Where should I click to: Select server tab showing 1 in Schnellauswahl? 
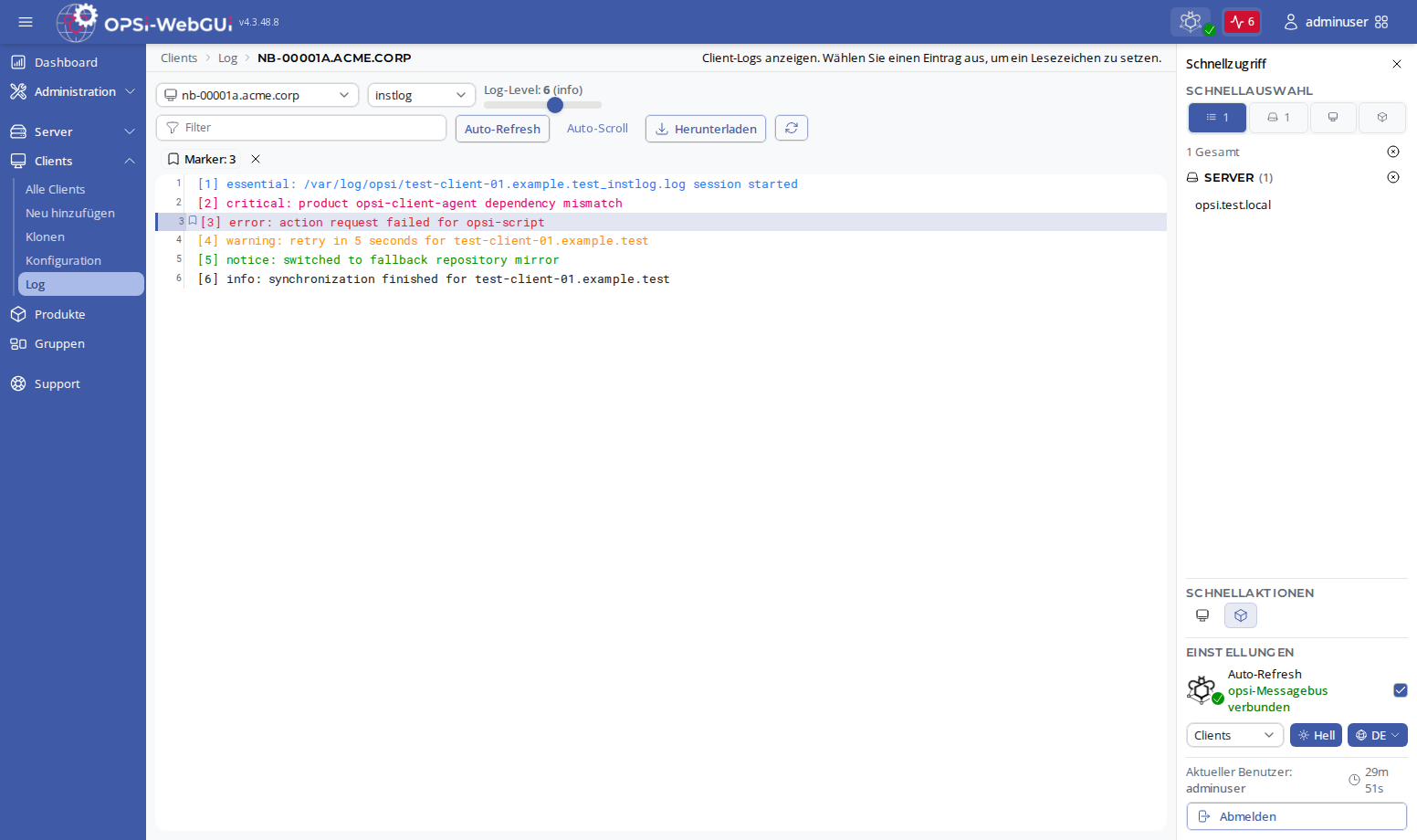tap(1278, 118)
